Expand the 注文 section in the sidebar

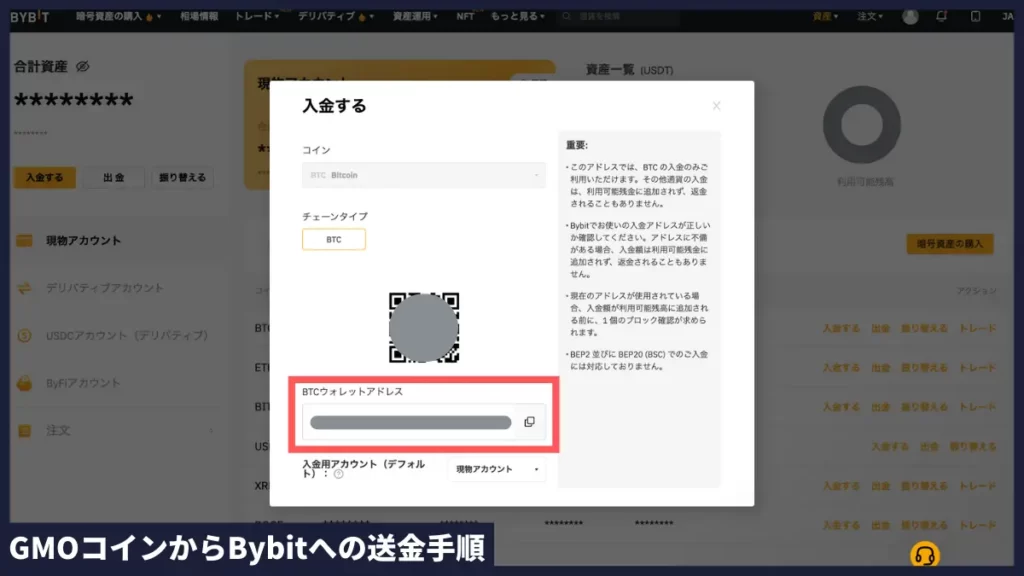click(118, 430)
